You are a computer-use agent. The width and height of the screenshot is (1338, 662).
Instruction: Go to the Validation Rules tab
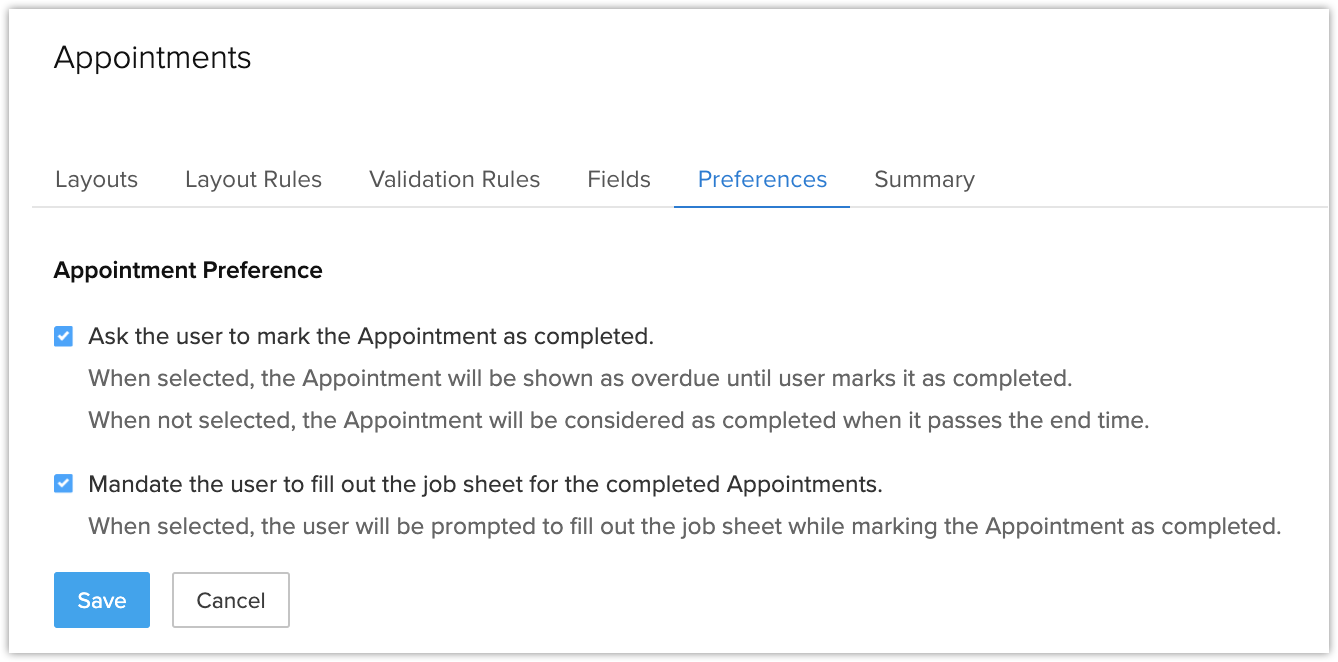[454, 180]
